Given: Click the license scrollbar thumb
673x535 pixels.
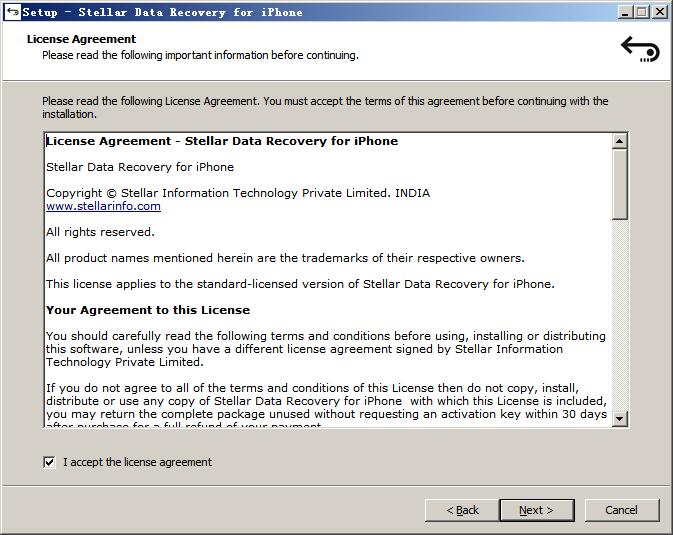Looking at the screenshot, I should [x=620, y=184].
